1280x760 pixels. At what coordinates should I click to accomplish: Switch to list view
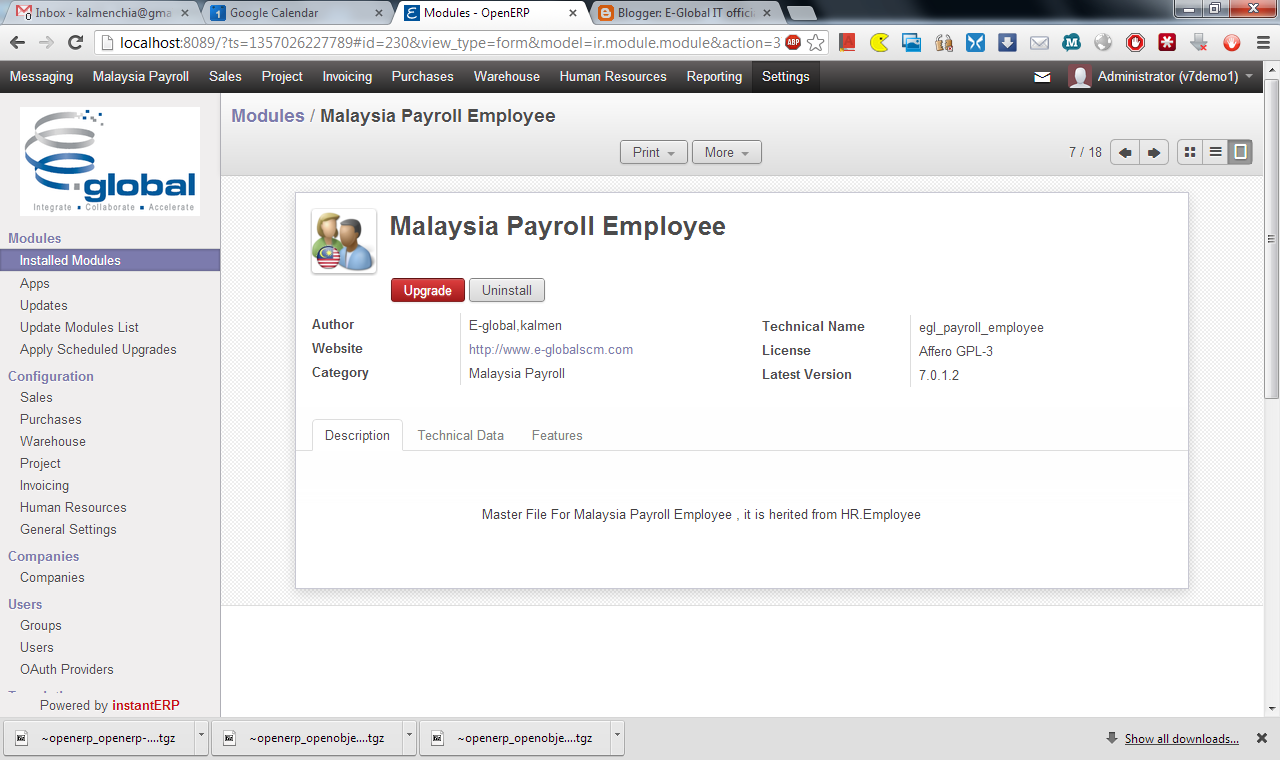(1216, 152)
